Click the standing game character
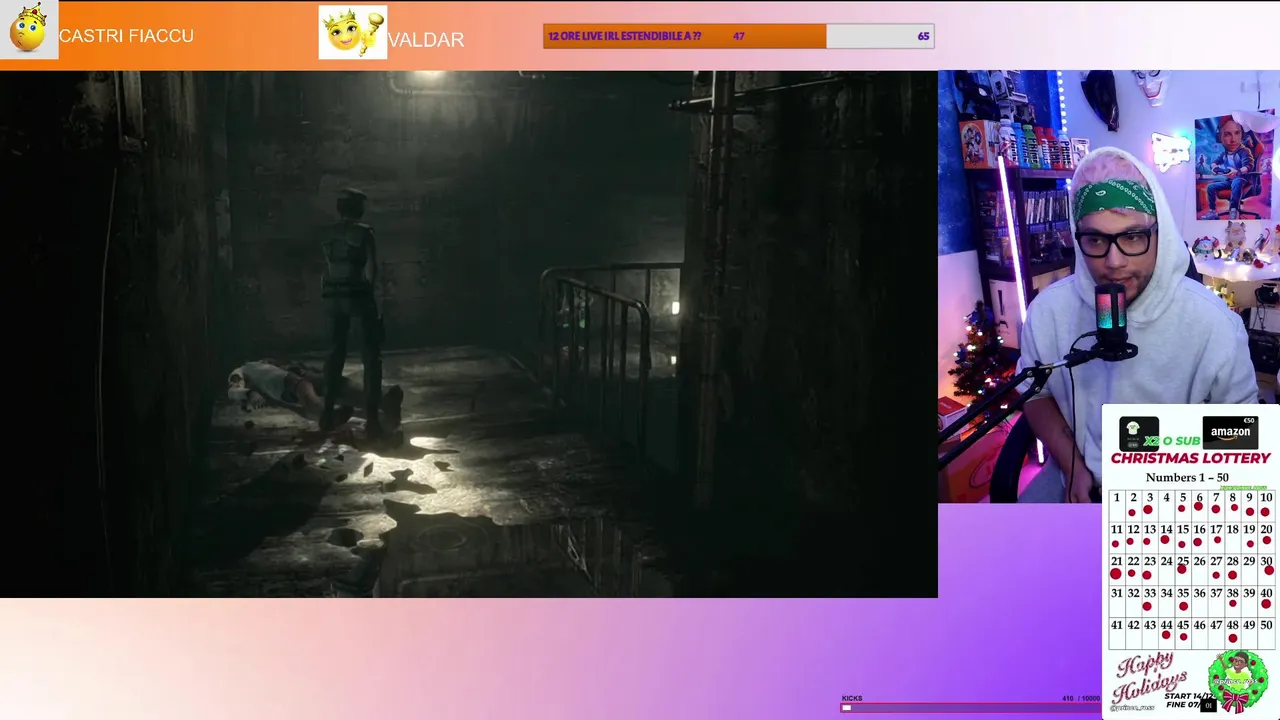 click(x=352, y=307)
